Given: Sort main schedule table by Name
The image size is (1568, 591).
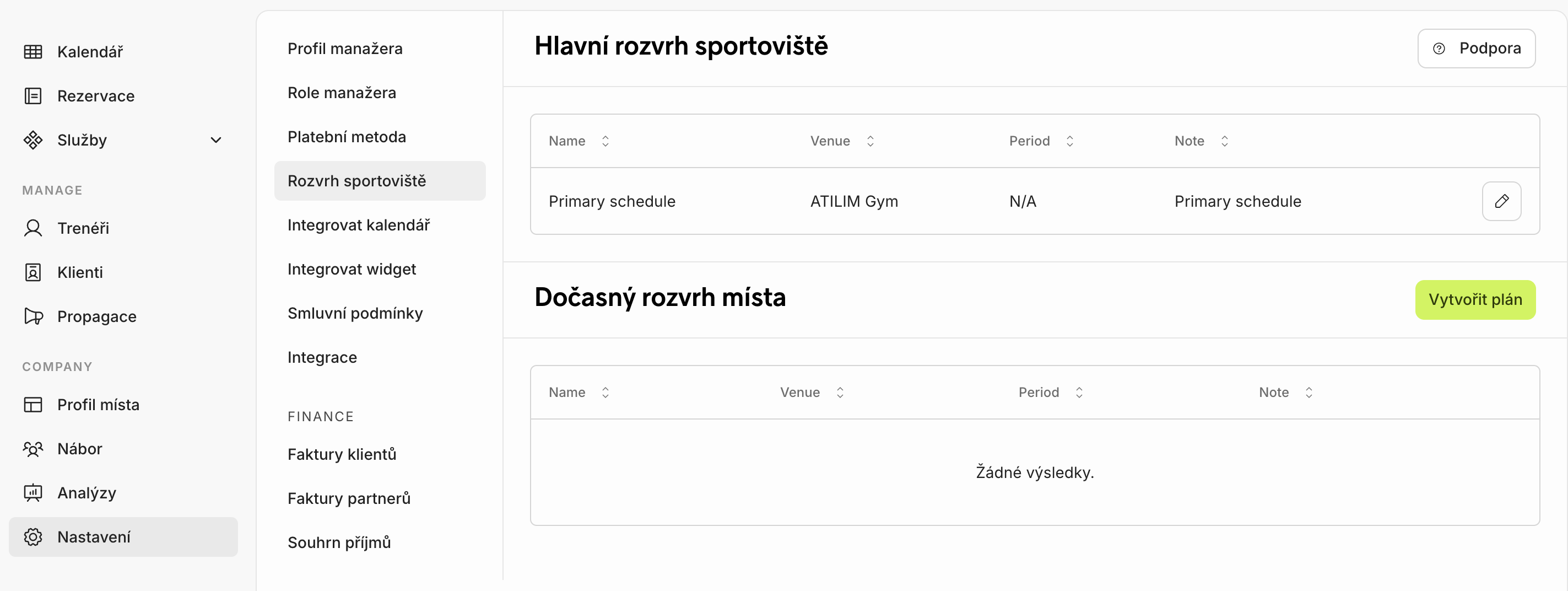Looking at the screenshot, I should pos(605,141).
